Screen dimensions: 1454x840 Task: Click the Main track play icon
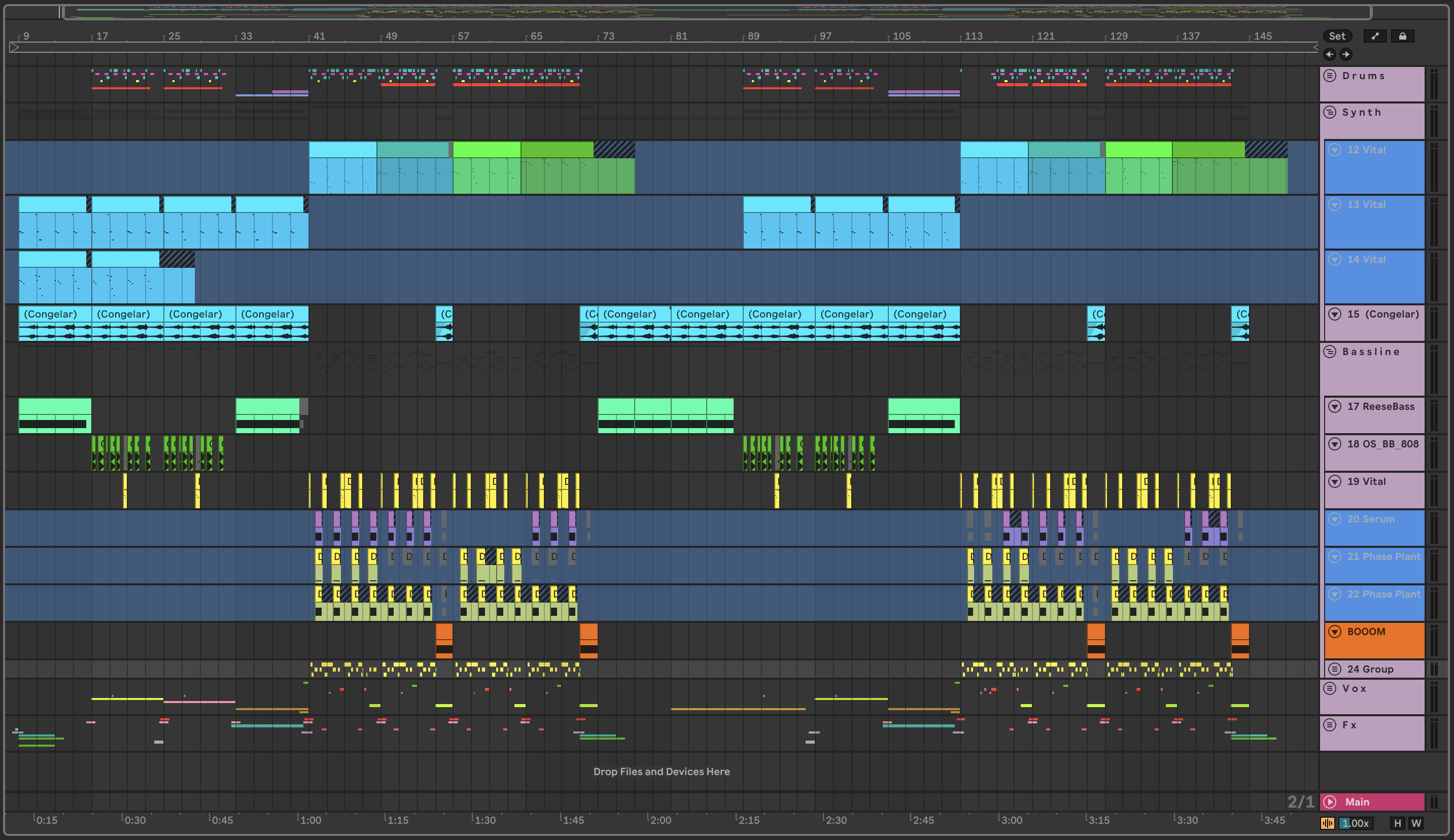[1330, 802]
